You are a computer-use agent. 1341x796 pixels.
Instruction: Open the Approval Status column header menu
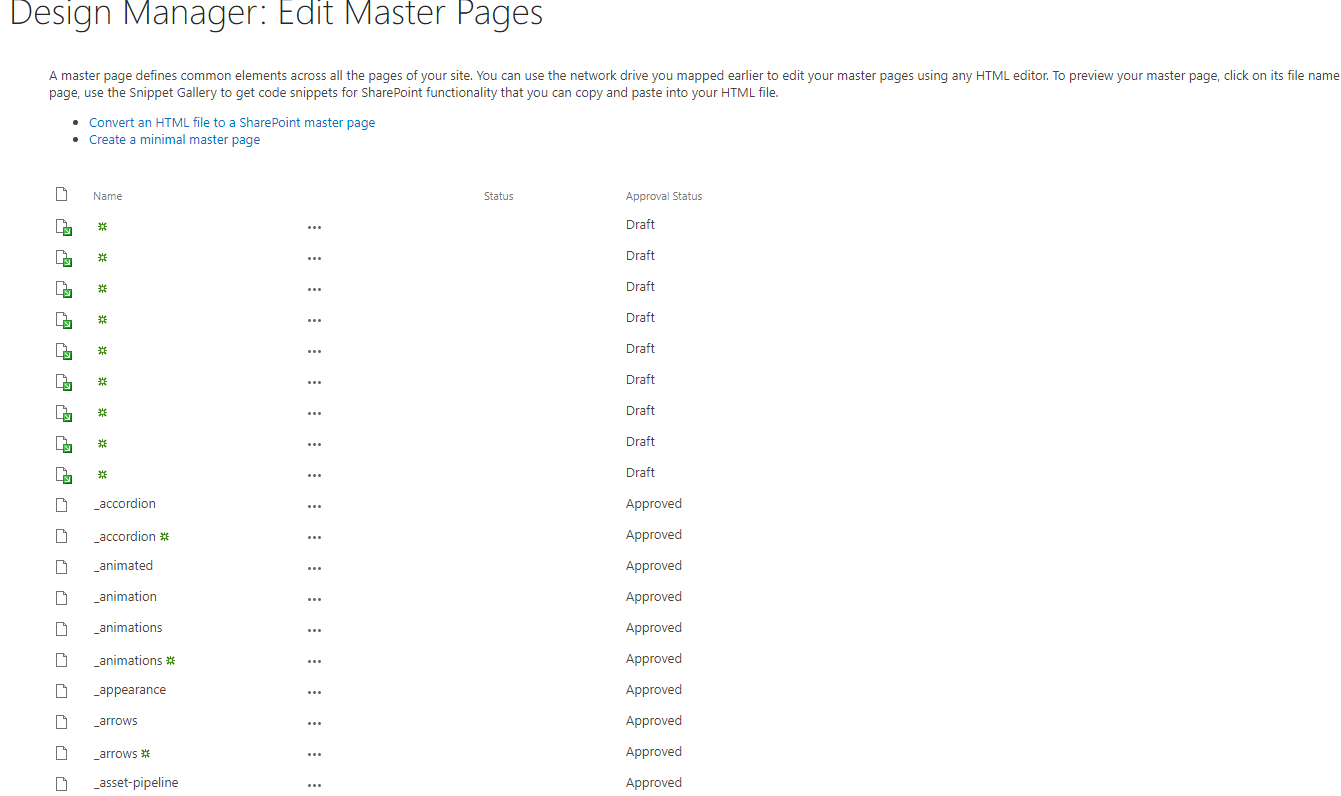(663, 195)
